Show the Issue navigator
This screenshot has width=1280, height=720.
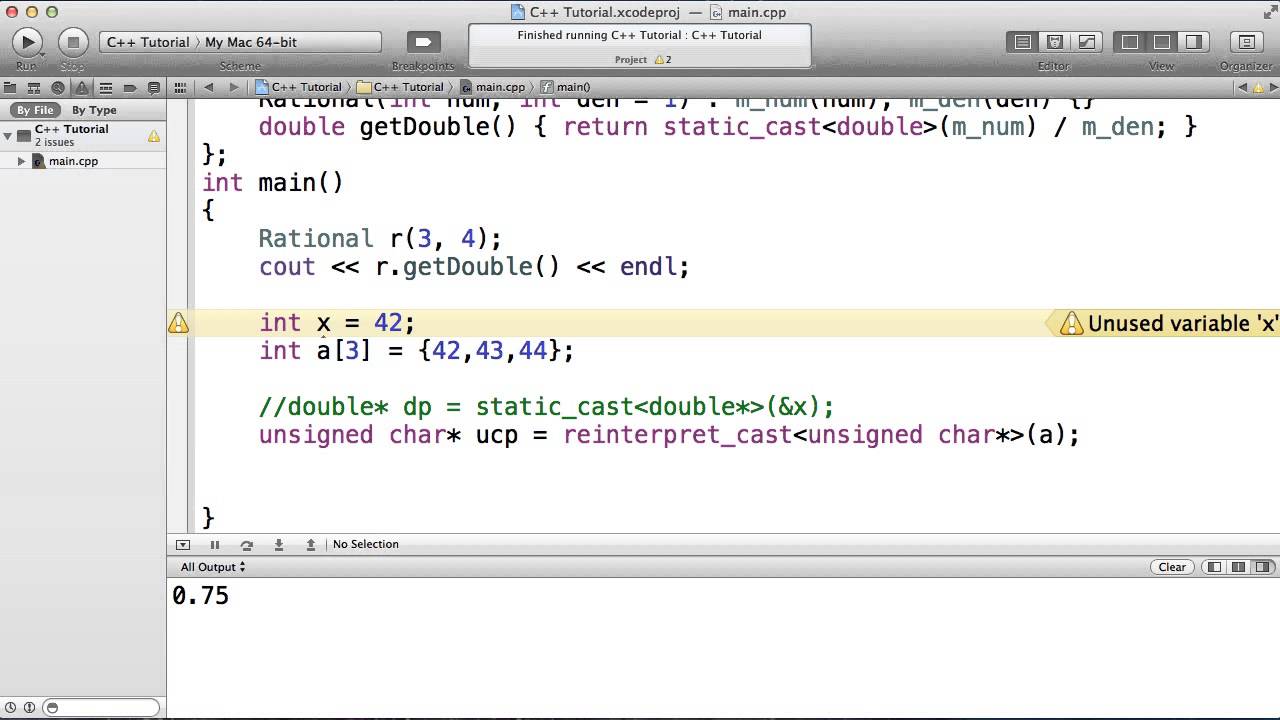point(82,87)
